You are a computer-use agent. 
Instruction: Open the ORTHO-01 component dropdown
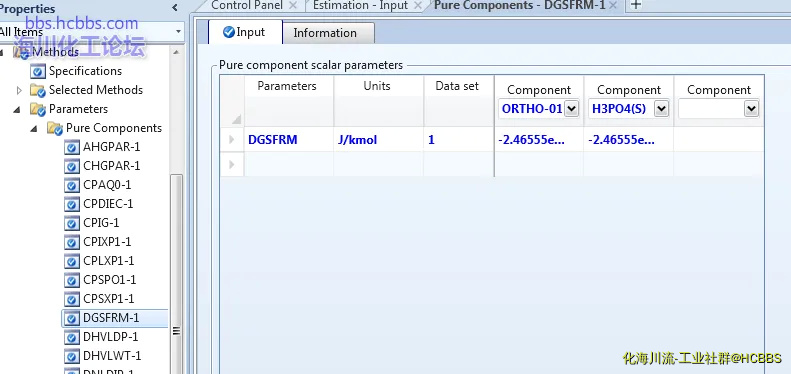571,109
